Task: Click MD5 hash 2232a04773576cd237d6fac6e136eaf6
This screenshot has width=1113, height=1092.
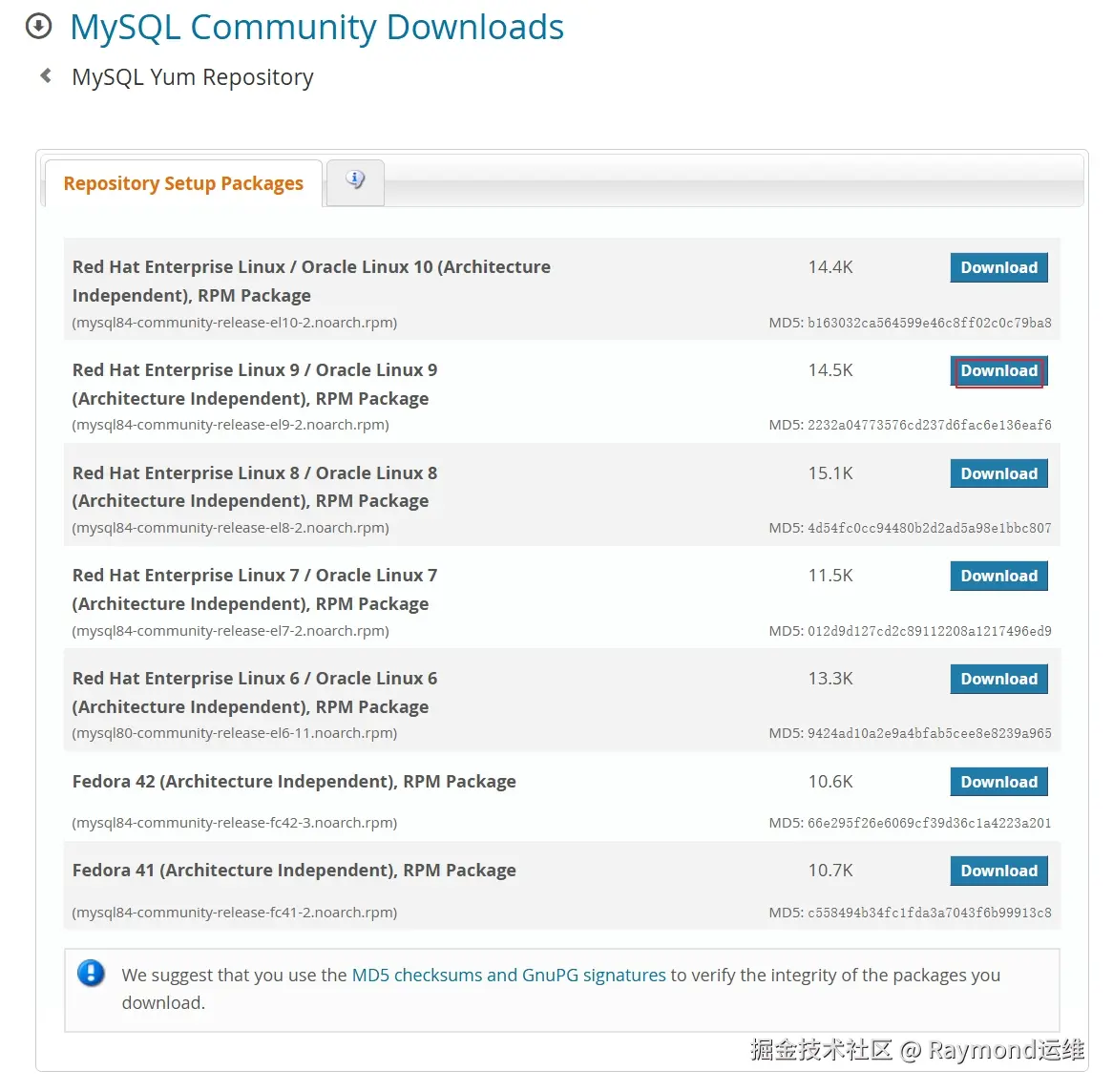Action: [x=929, y=426]
